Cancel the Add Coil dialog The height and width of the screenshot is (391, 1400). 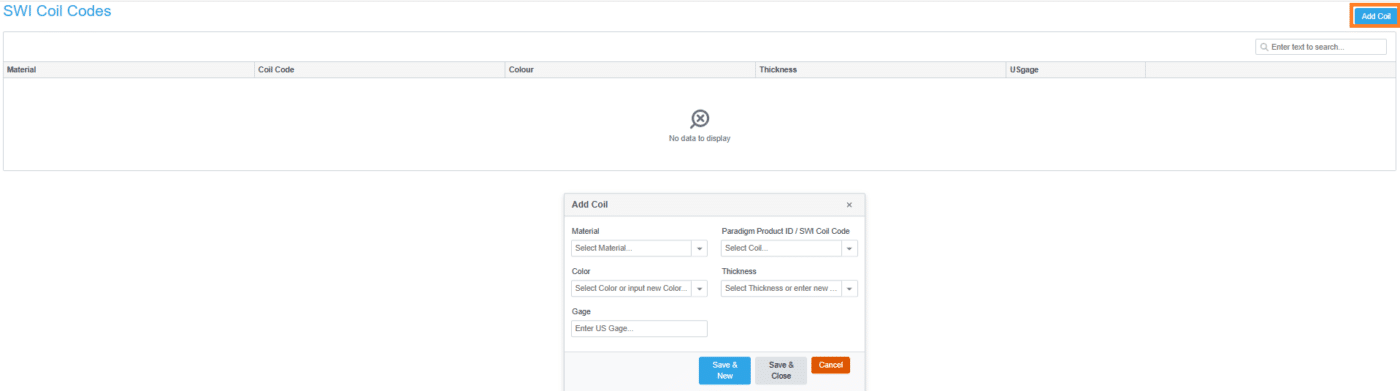(x=830, y=365)
